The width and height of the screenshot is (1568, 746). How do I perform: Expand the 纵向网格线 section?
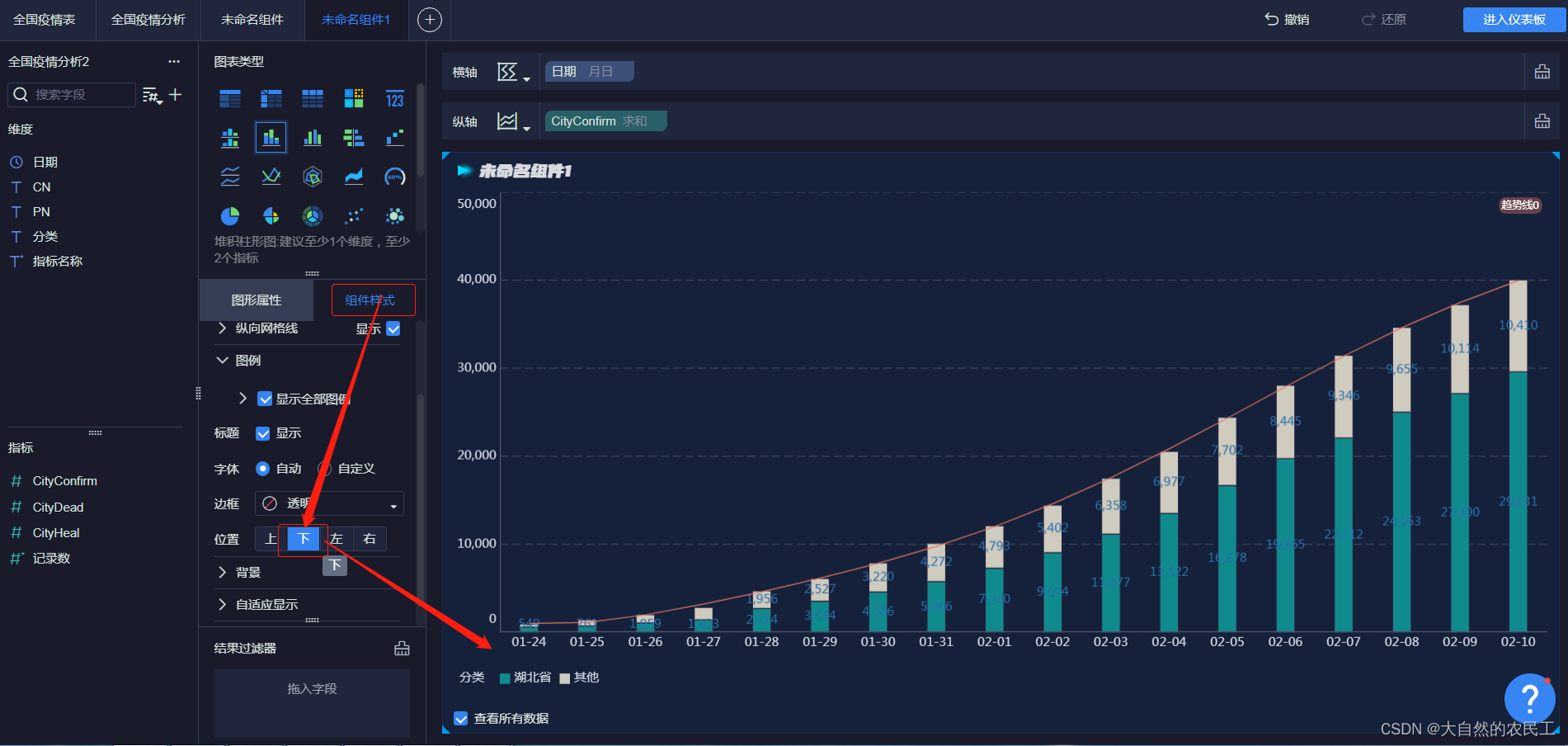coord(222,328)
